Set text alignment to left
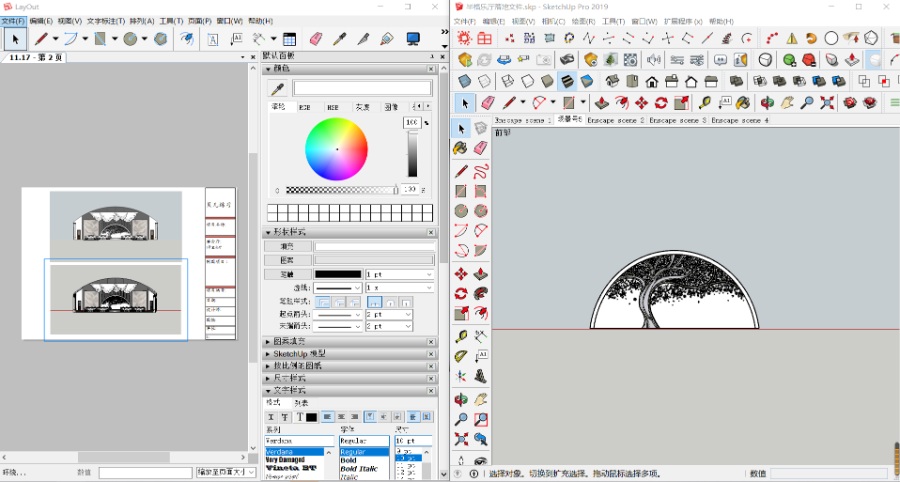Viewport: 900px width, 482px height. coord(328,417)
